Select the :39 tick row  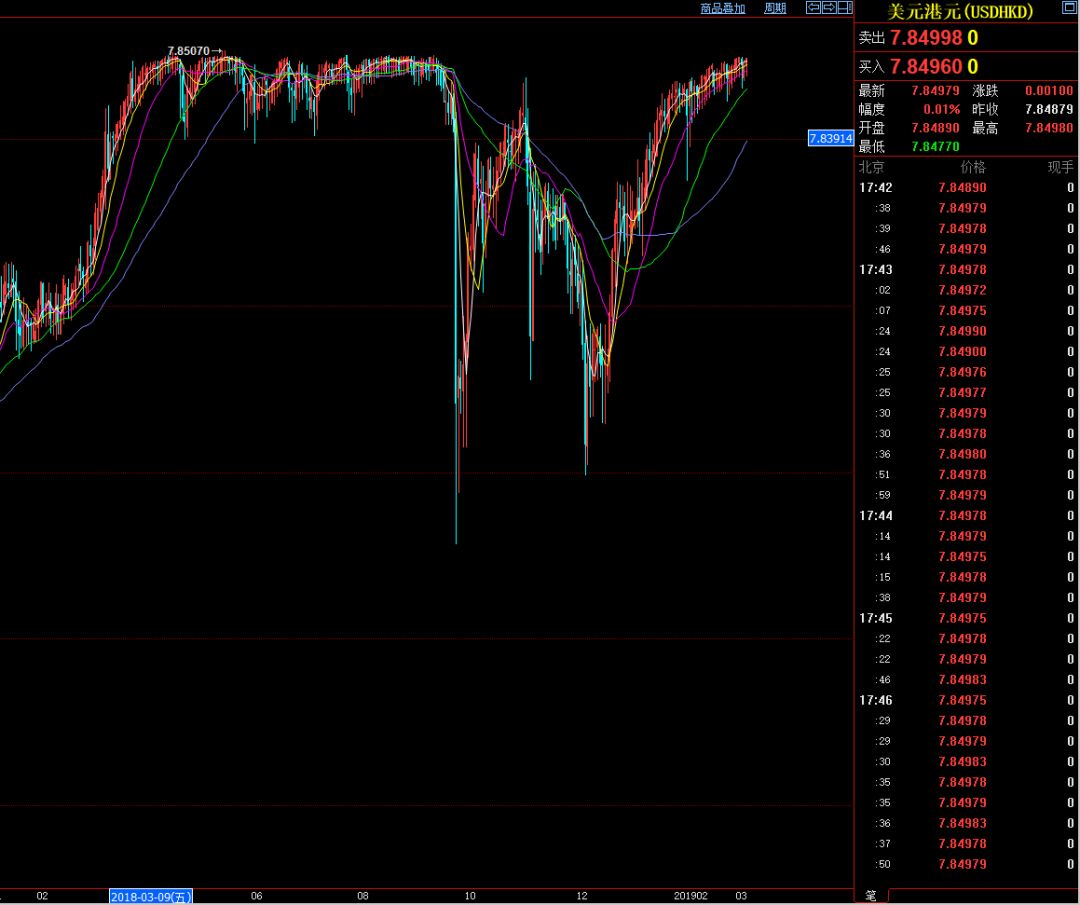[966, 228]
